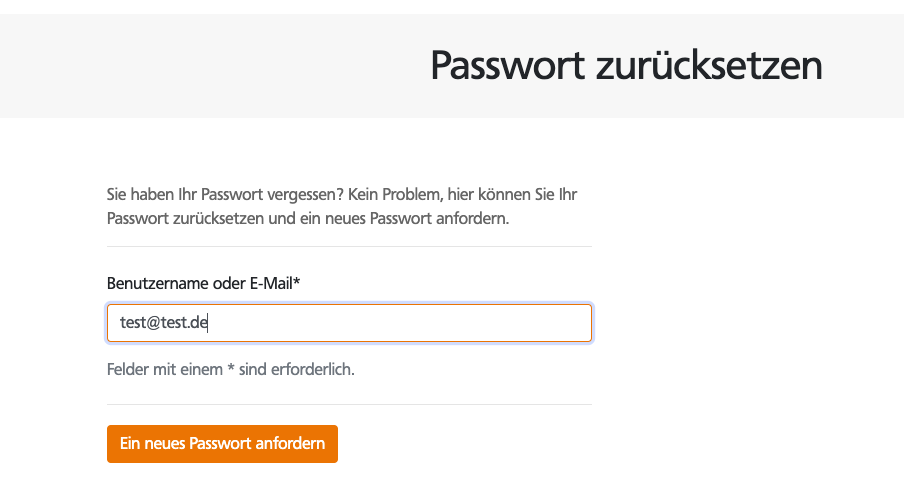
Task: Click the word "zurücksetzen" in the page heading
Action: pos(709,66)
